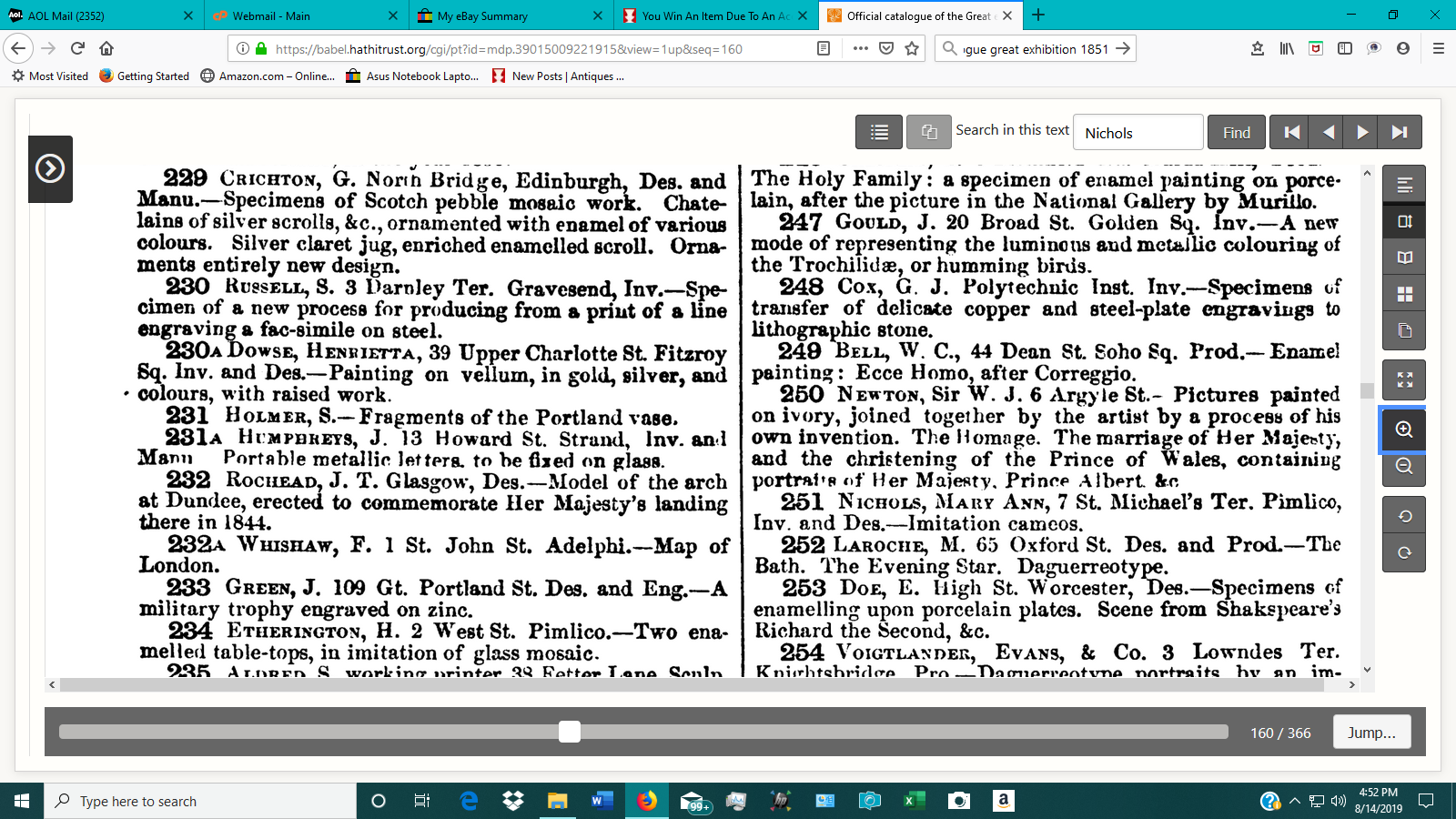Rotate page counterclockwise
This screenshot has height=819, width=1456.
click(1404, 516)
